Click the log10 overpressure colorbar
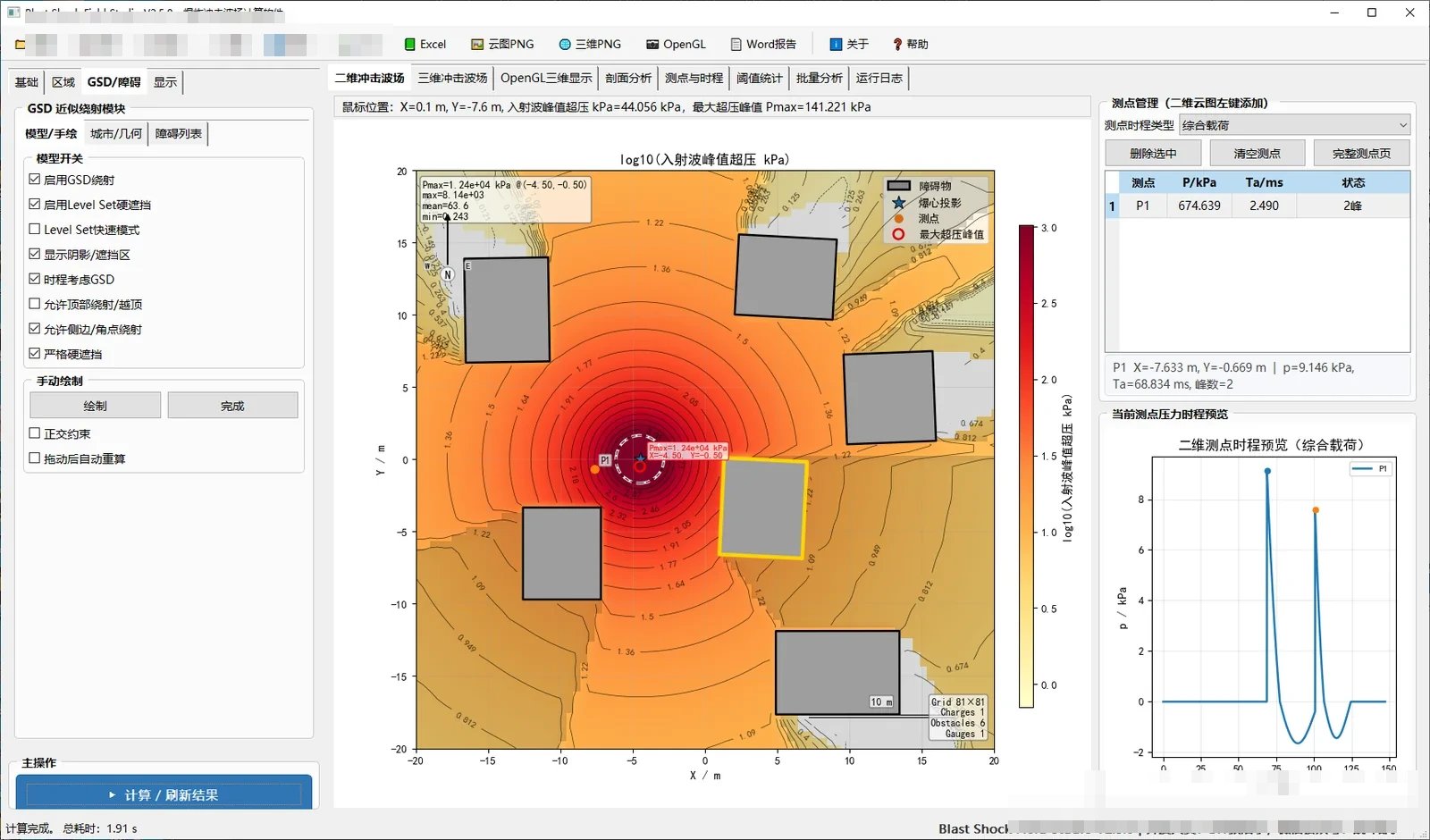 (x=1027, y=466)
